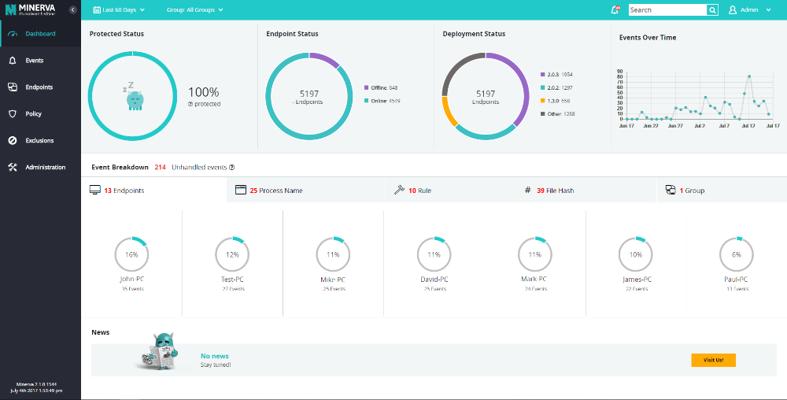
Task: Expand the Last 60 Days dropdown
Action: (x=119, y=10)
